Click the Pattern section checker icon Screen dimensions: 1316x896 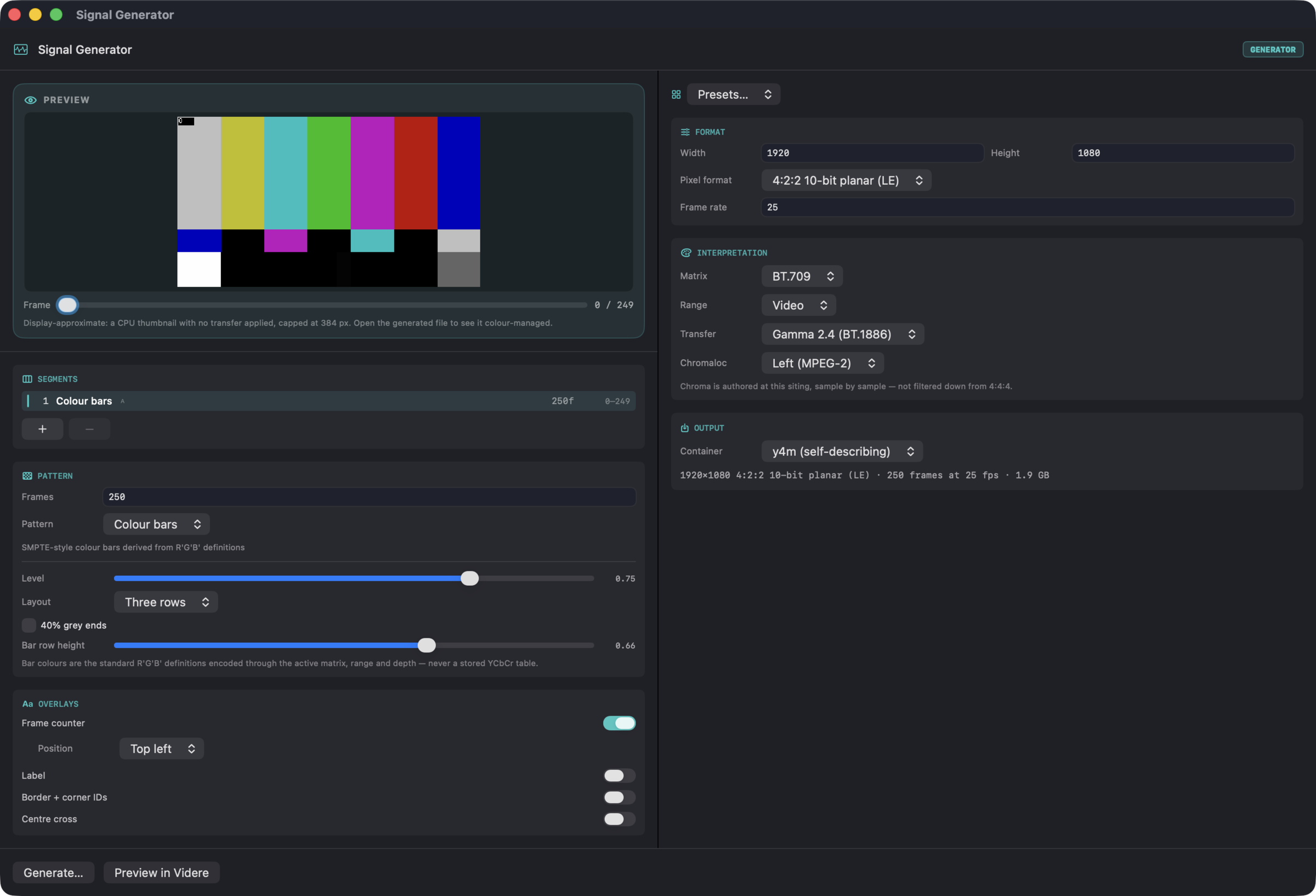[27, 476]
